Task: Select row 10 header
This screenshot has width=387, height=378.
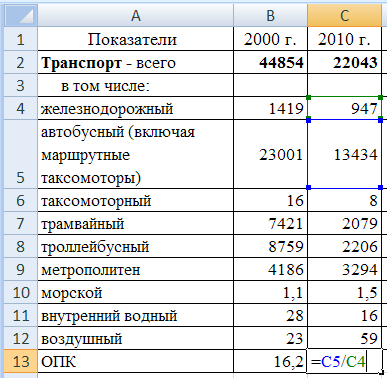Action: click(21, 292)
